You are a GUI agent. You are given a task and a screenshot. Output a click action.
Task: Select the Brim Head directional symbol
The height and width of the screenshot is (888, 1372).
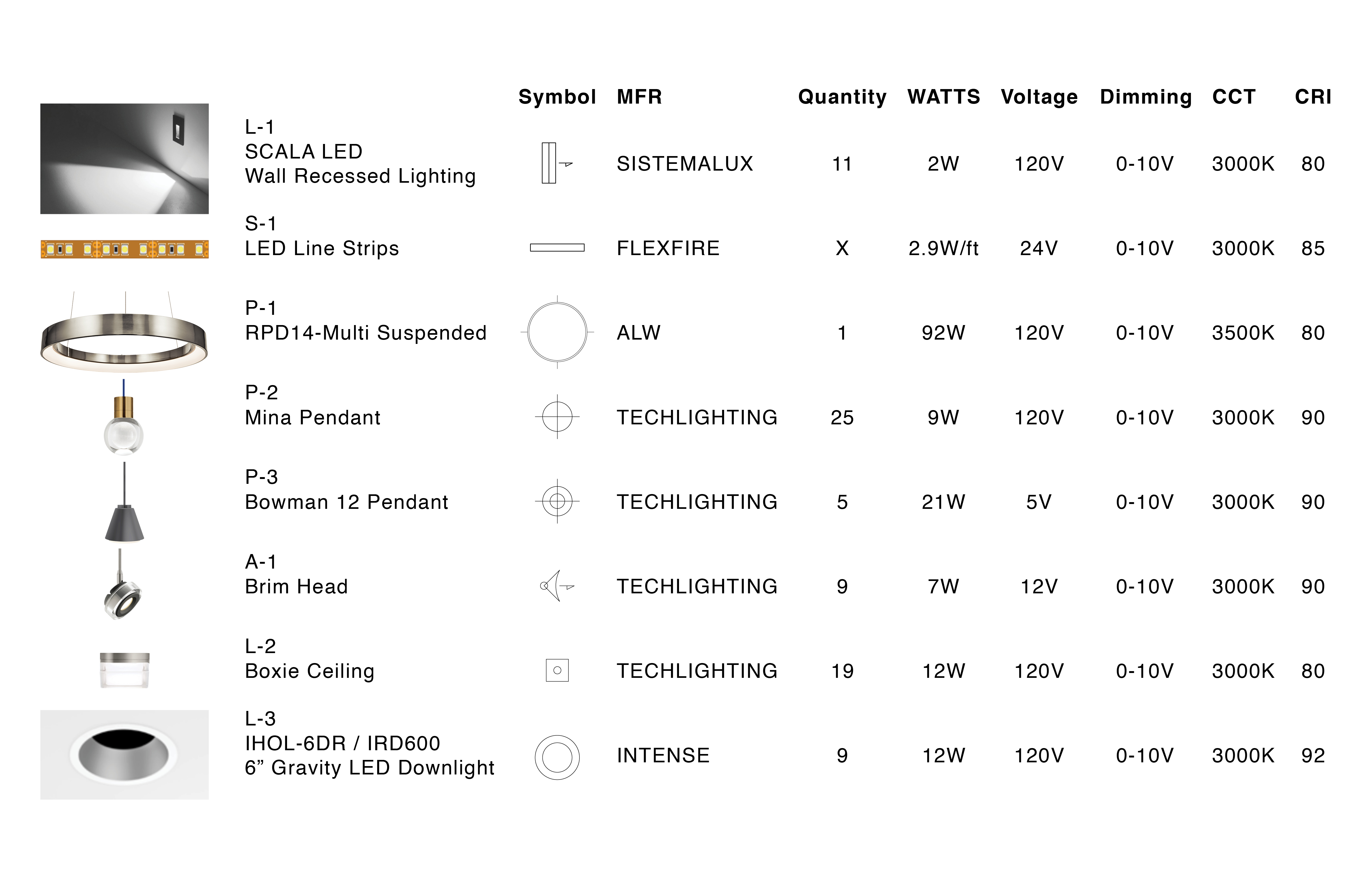click(557, 586)
